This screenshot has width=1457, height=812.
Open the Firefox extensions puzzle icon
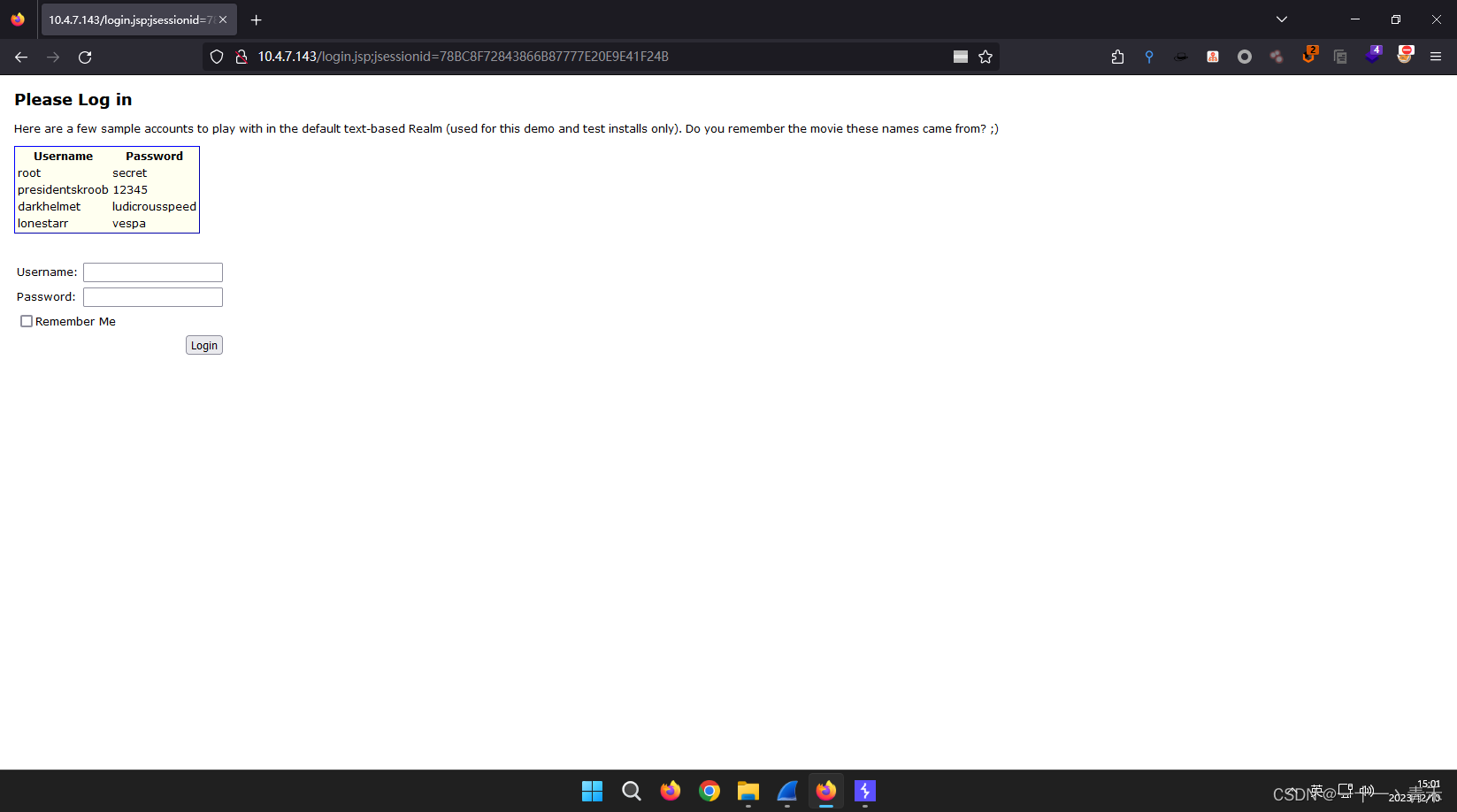pyautogui.click(x=1117, y=57)
